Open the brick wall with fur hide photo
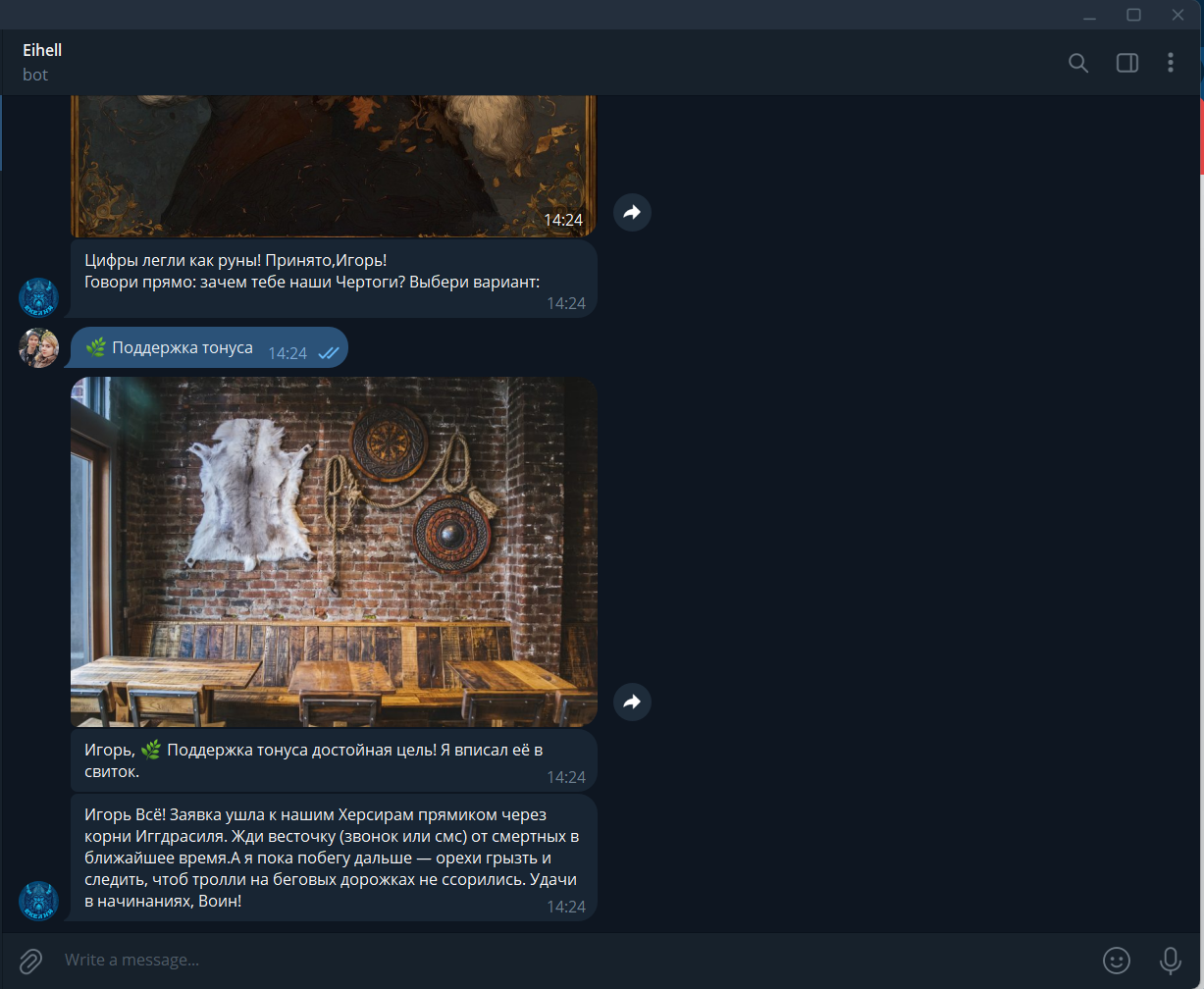This screenshot has width=1204, height=989. [x=334, y=551]
